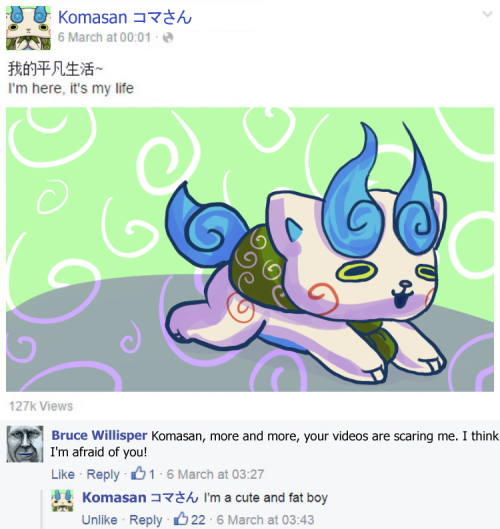Open the 6 March at 03:27 comment timestamp

tap(215, 474)
